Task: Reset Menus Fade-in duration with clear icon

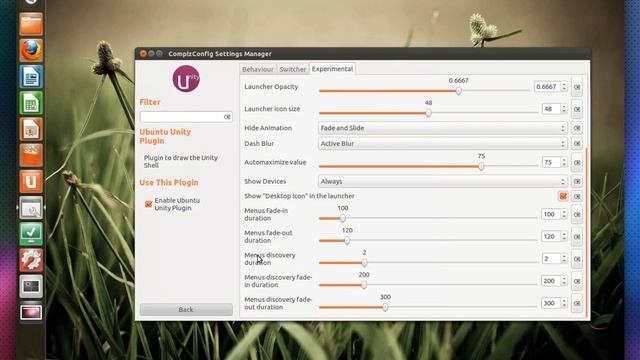Action: (577, 215)
